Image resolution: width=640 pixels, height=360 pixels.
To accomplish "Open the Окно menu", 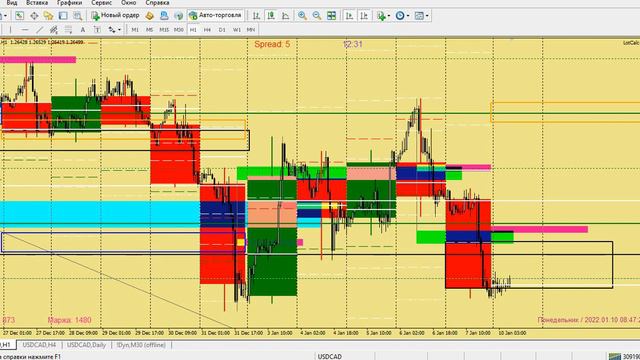I will click(128, 3).
